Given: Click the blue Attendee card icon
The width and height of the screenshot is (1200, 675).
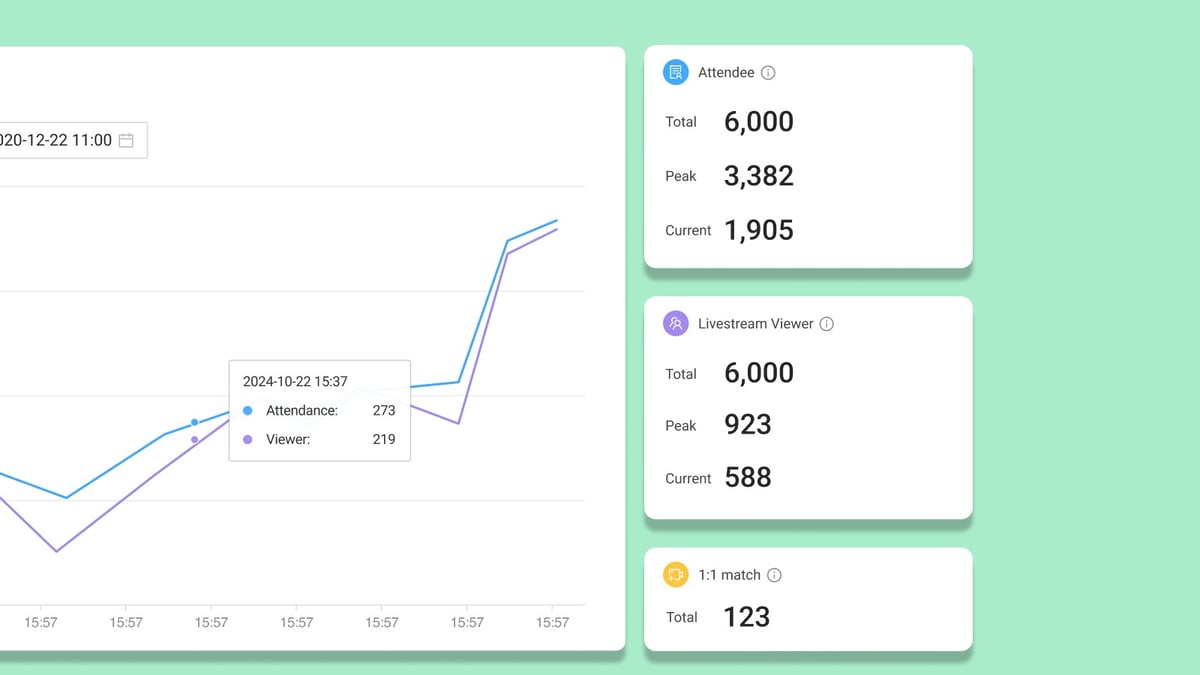Looking at the screenshot, I should [674, 72].
